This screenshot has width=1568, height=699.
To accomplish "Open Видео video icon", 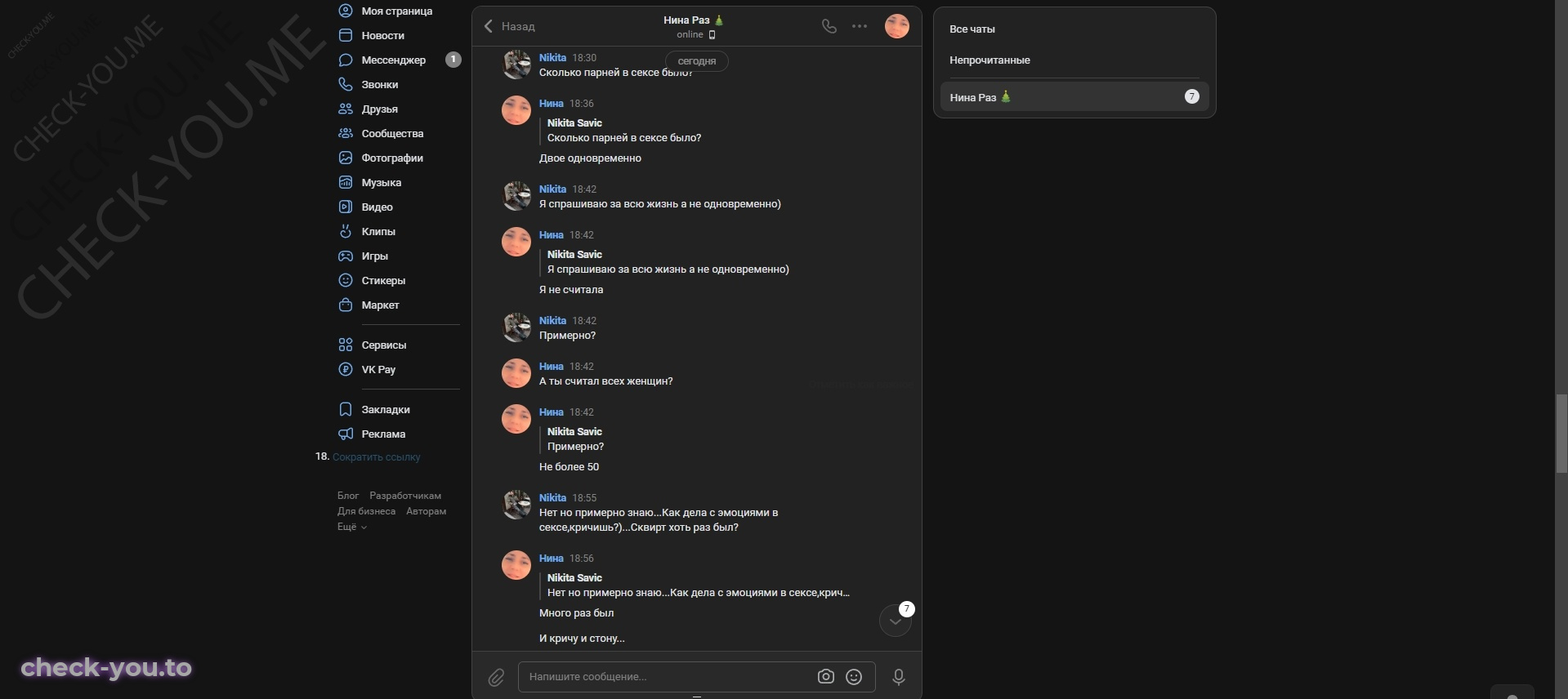I will (346, 207).
